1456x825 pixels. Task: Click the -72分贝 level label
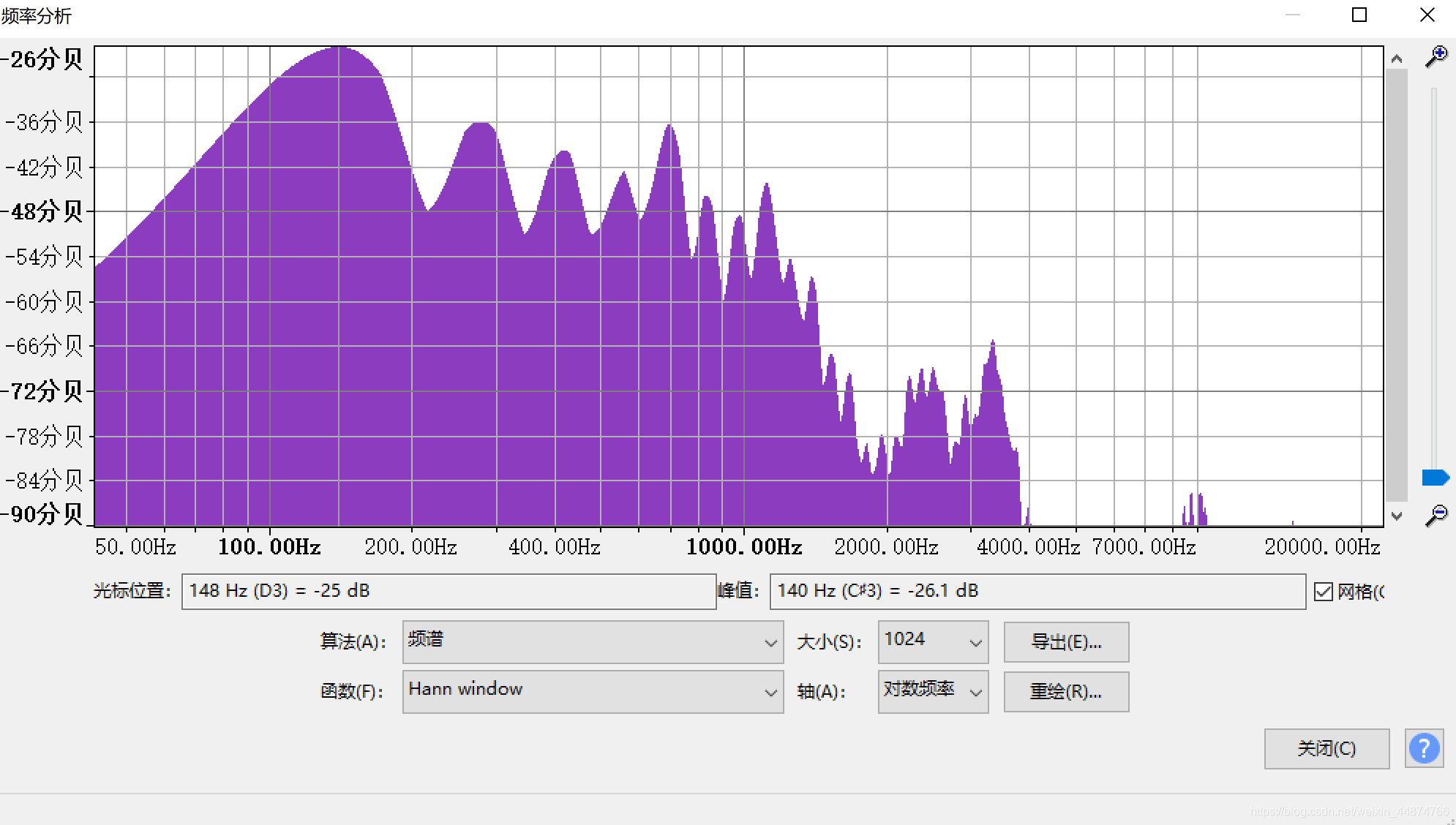[42, 391]
